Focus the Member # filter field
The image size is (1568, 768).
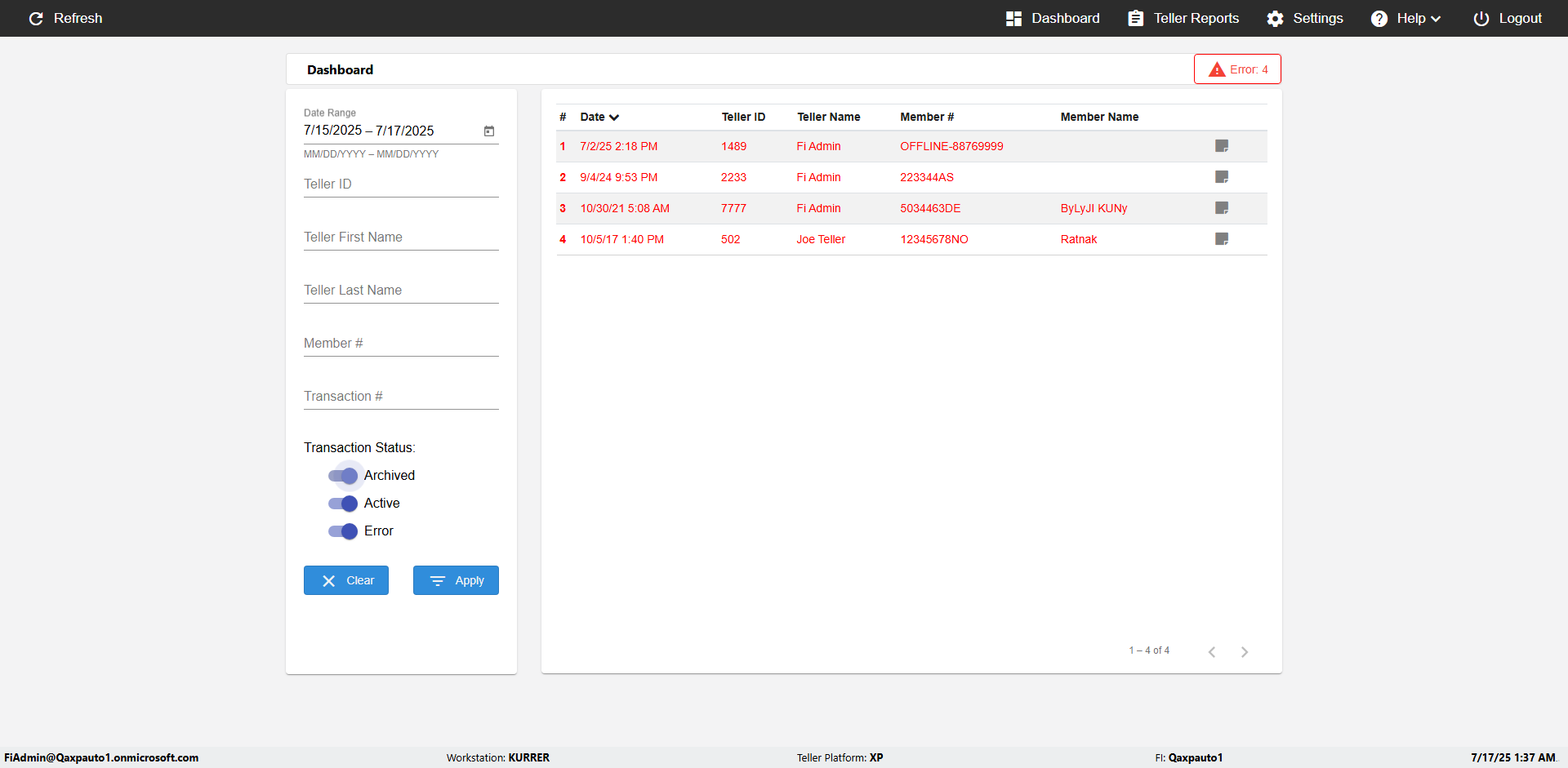(401, 344)
